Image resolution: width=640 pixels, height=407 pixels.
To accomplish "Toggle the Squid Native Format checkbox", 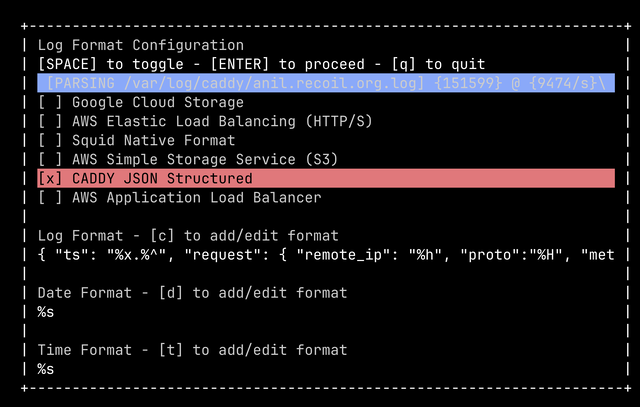I will [x=49, y=140].
